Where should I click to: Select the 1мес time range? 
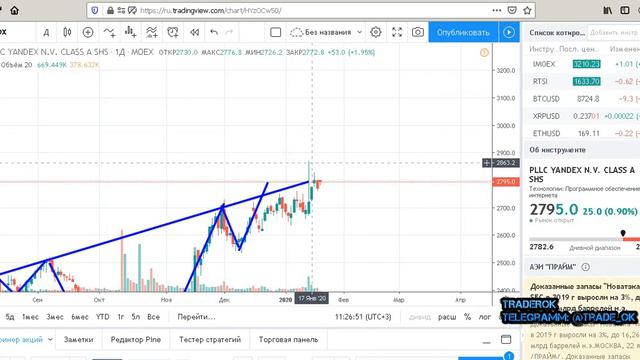coord(30,317)
